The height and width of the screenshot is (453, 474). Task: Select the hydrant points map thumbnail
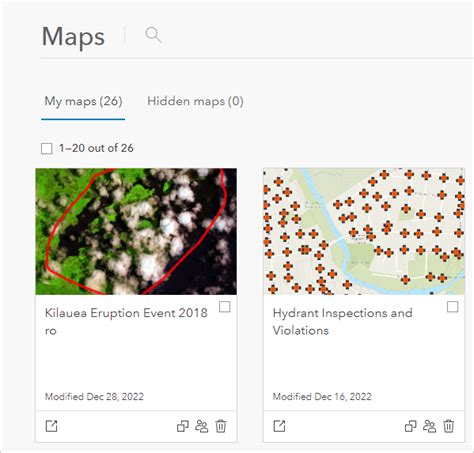point(364,231)
